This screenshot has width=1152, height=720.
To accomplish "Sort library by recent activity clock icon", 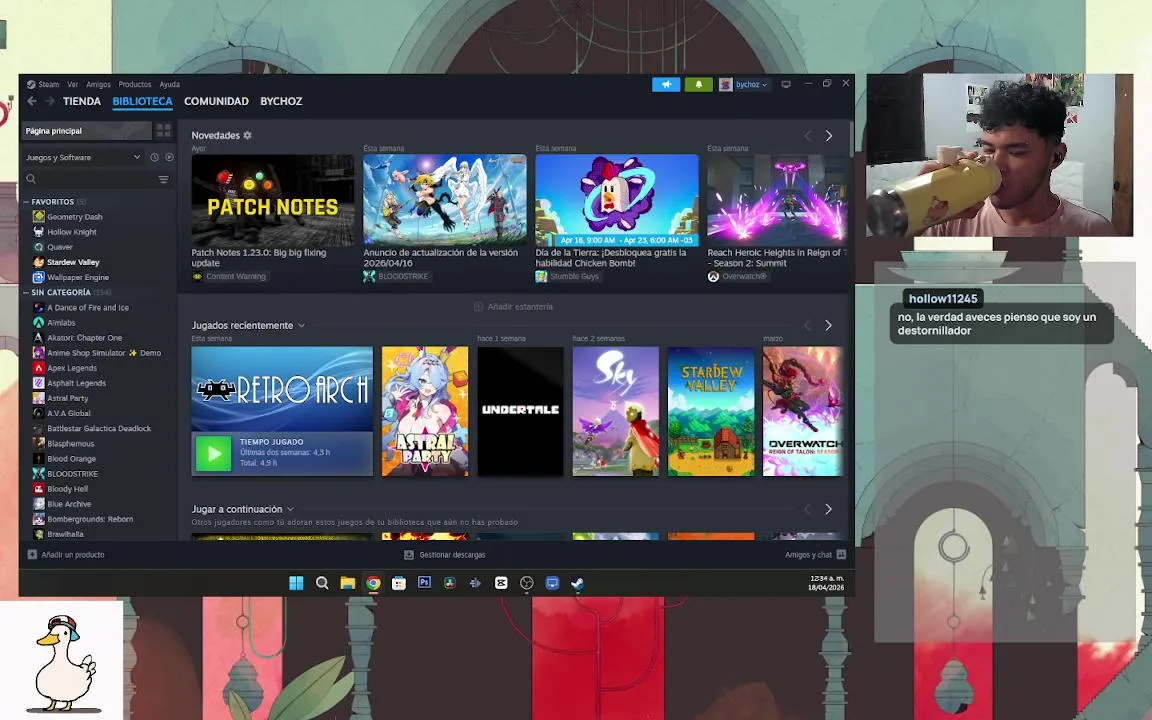I will 154,157.
